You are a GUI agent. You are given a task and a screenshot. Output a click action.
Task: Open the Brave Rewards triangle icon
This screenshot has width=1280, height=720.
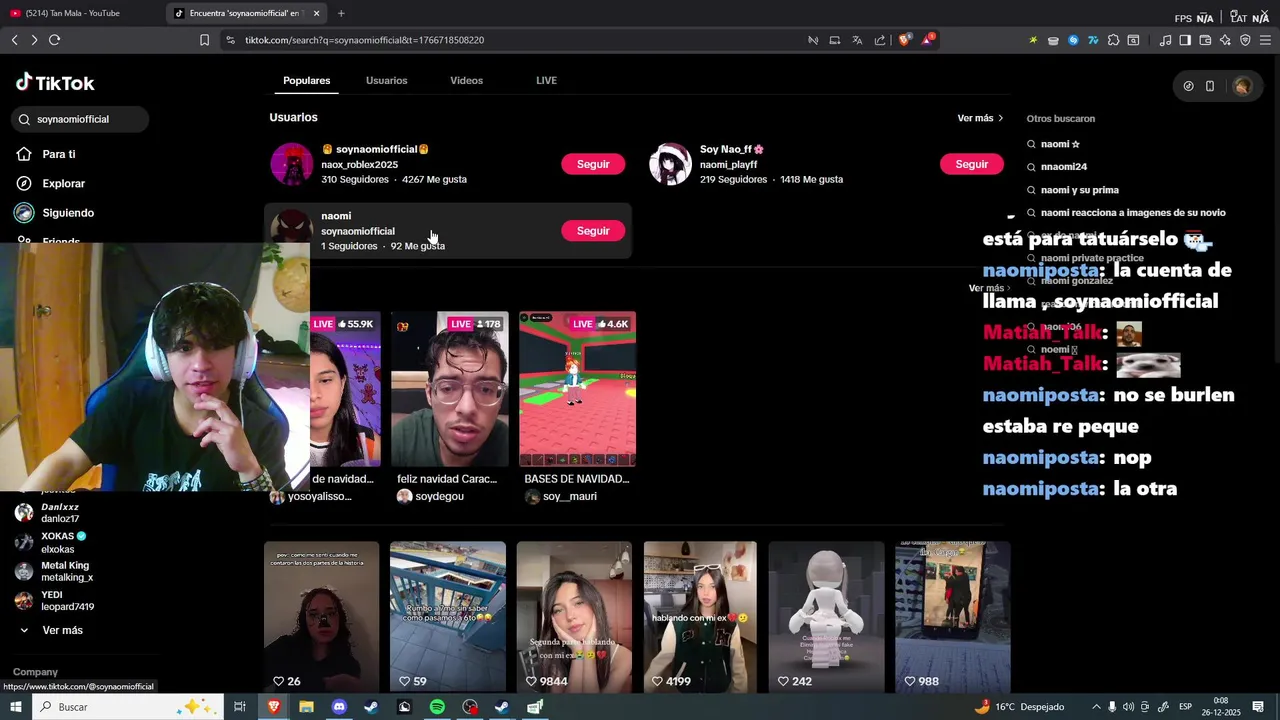click(x=928, y=40)
